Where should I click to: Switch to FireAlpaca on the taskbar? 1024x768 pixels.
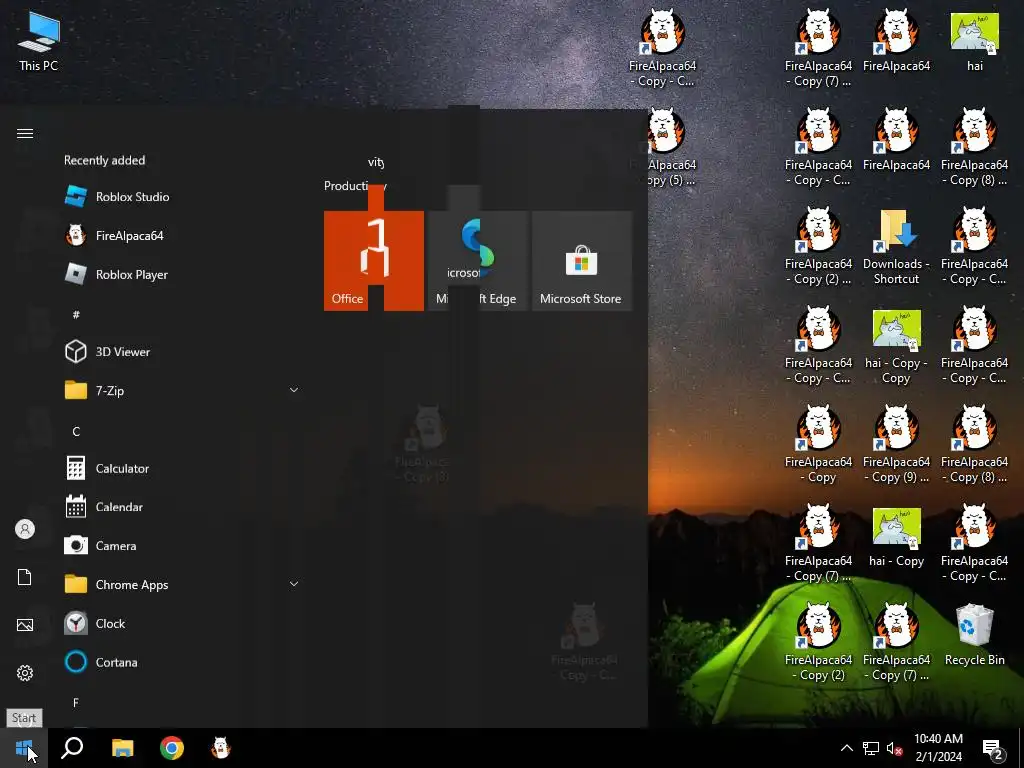coord(221,748)
